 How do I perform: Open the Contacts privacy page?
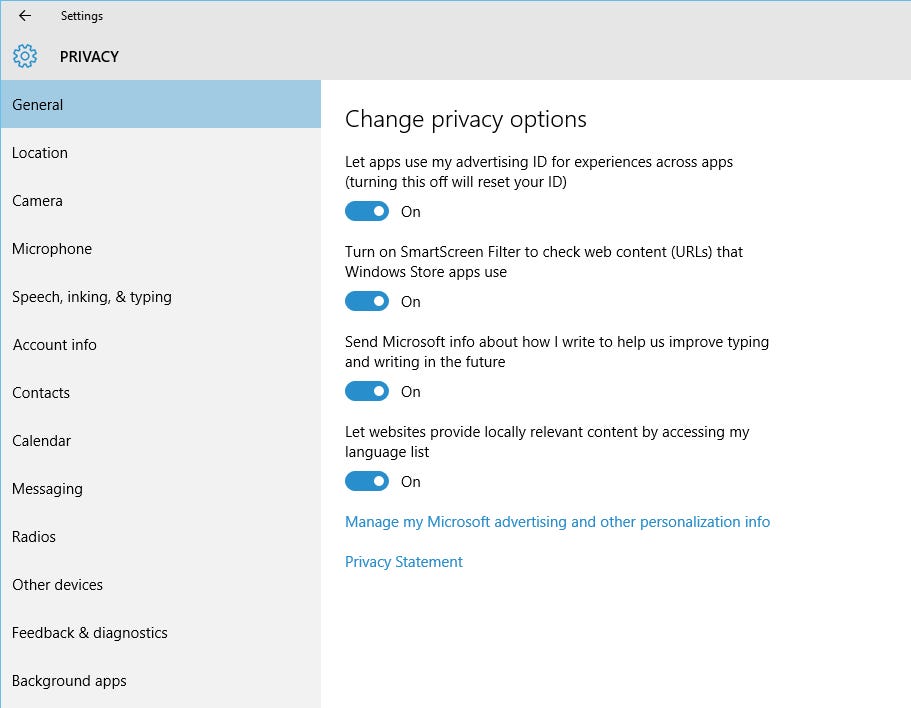(x=41, y=392)
